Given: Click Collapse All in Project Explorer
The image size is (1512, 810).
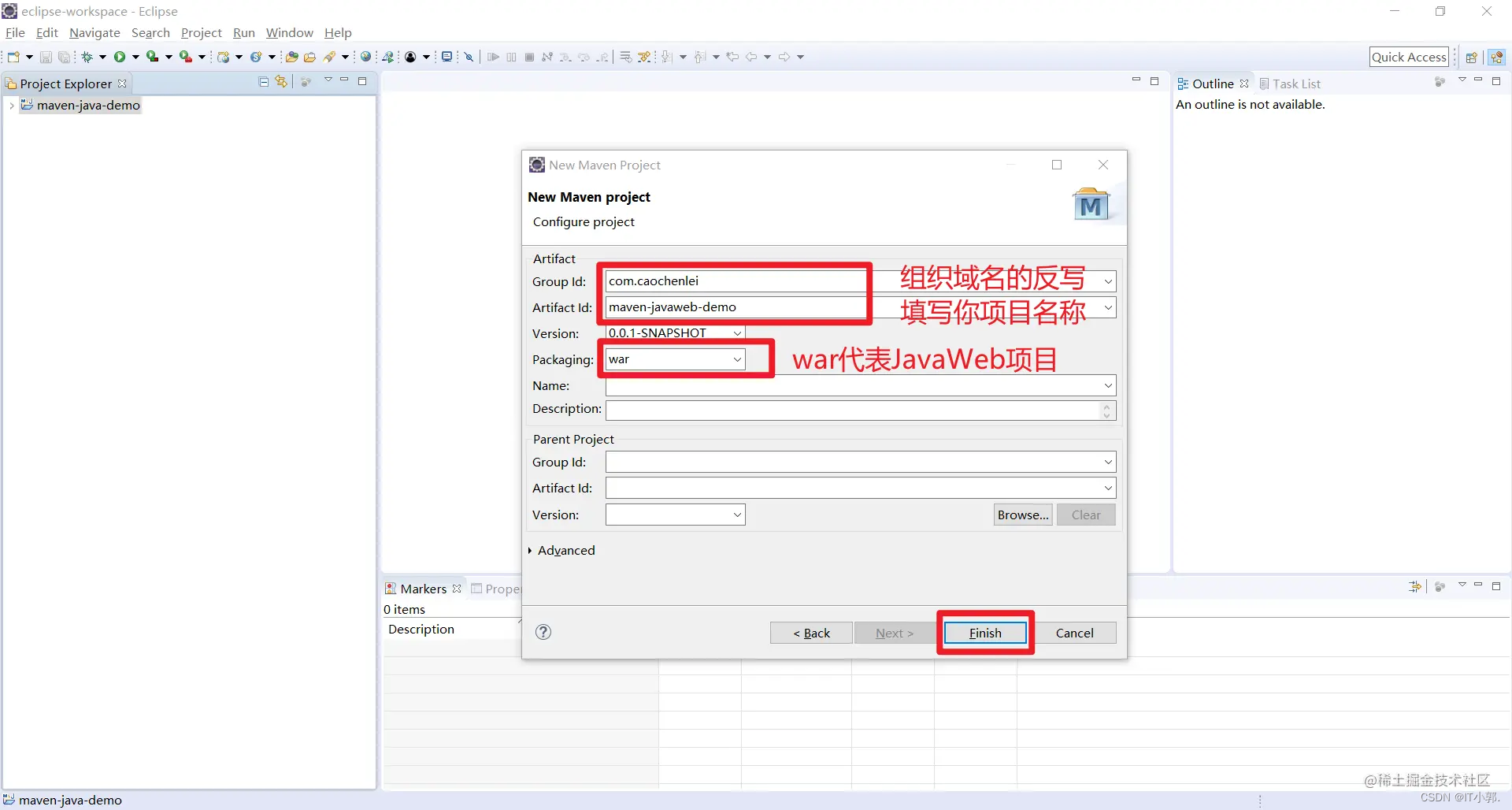Looking at the screenshot, I should 264,82.
